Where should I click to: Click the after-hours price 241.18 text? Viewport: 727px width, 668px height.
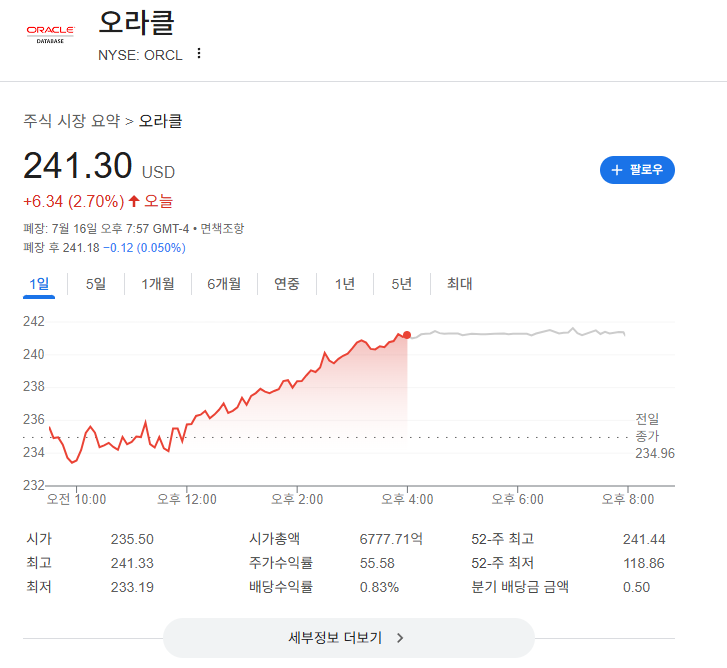[x=81, y=248]
